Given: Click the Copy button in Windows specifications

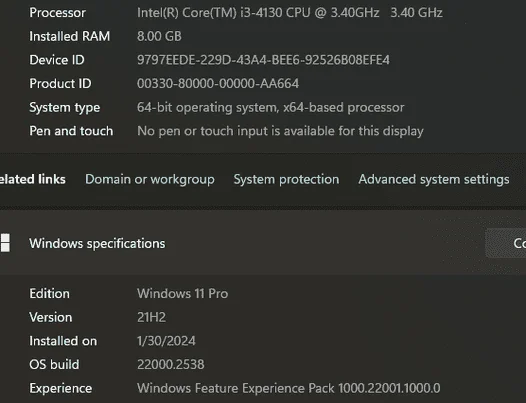Looking at the screenshot, I should 506,243.
